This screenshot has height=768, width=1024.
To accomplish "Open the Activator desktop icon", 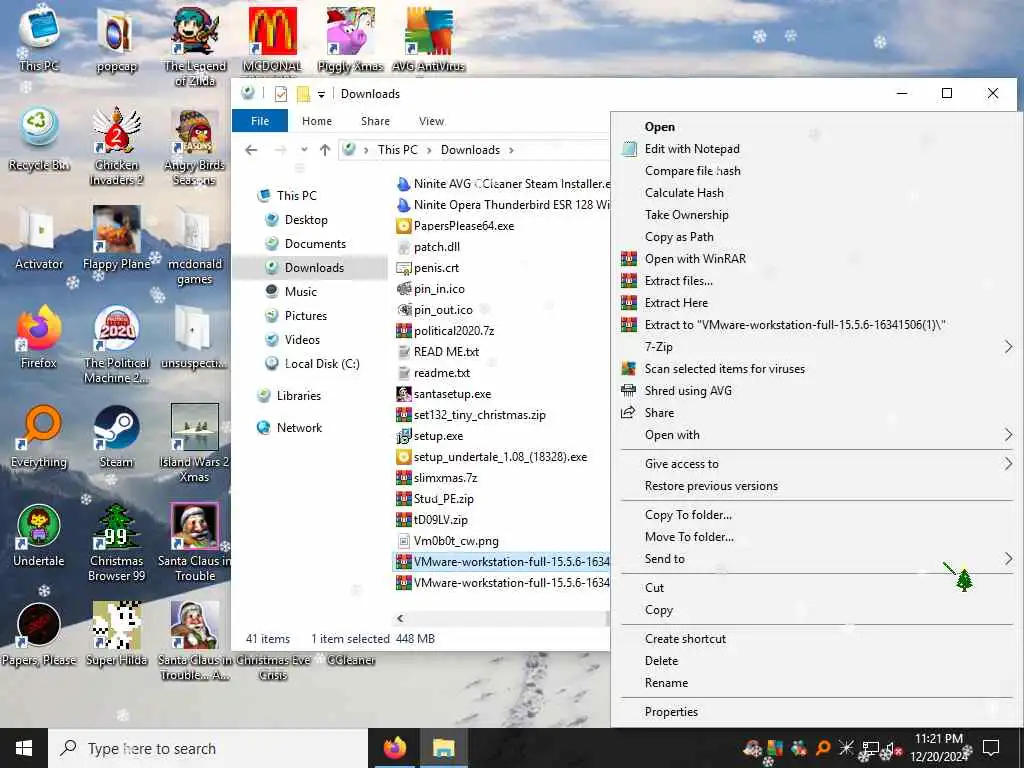I will 39,238.
